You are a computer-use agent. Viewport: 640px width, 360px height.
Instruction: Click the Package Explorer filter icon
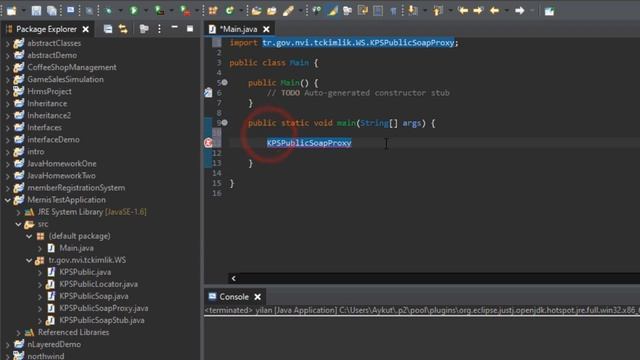[144, 29]
